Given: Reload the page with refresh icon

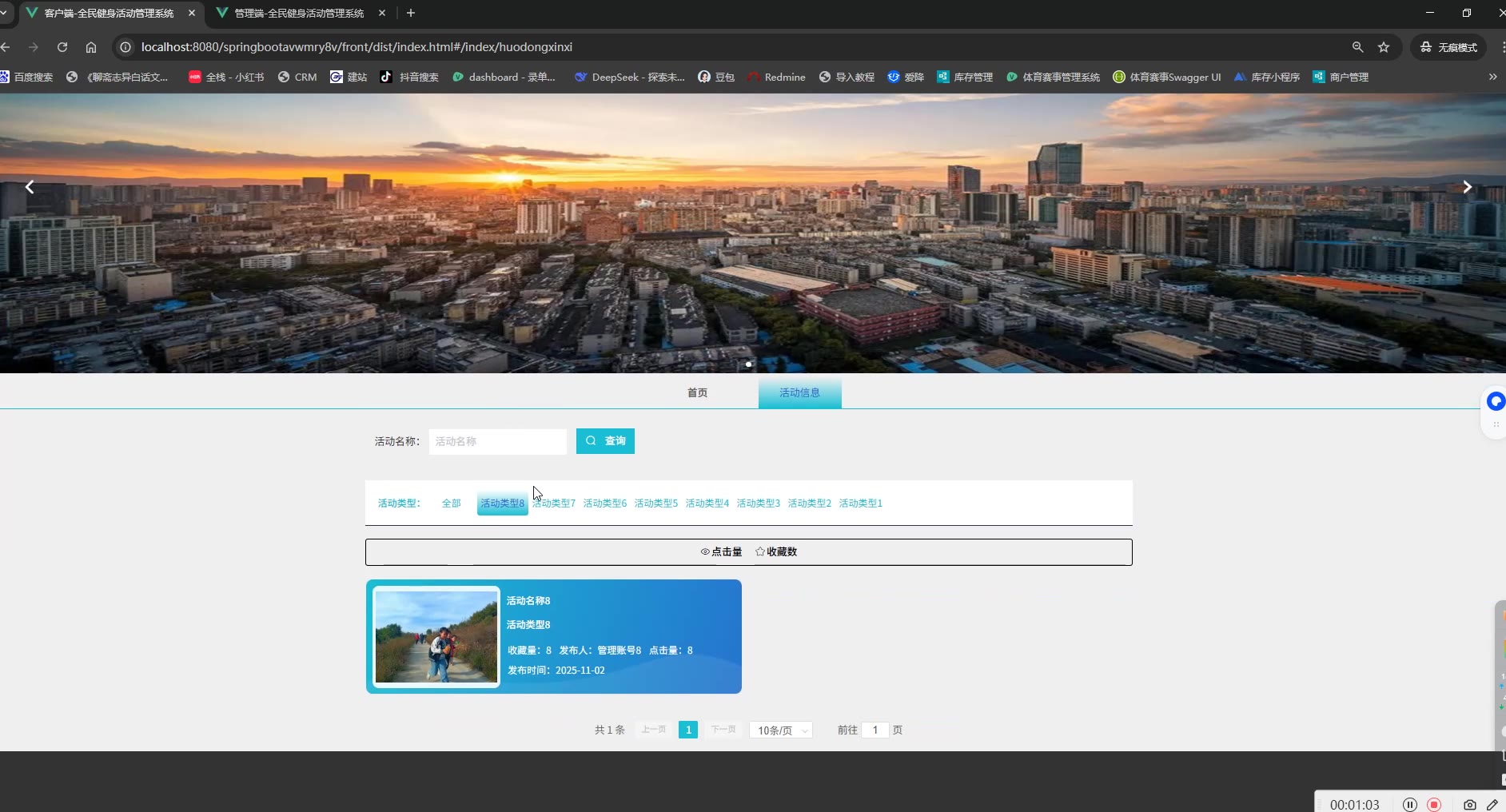Looking at the screenshot, I should point(62,47).
